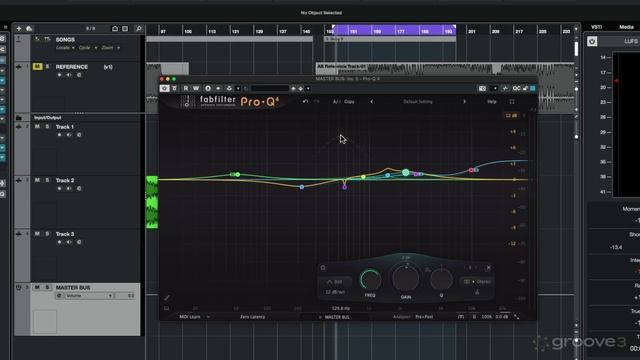Mute Track 1

pyautogui.click(x=37, y=127)
